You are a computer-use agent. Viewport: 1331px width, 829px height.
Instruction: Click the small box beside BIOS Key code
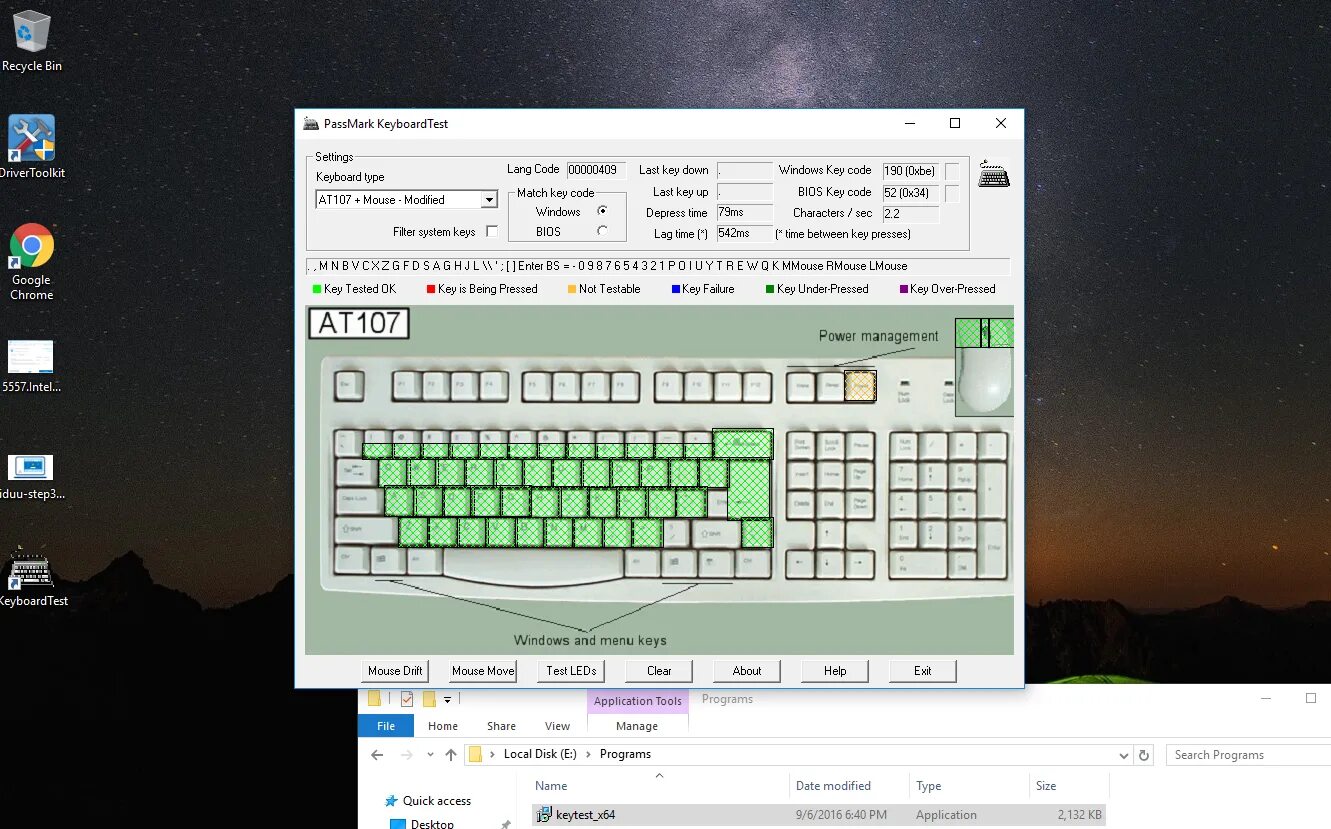[952, 193]
